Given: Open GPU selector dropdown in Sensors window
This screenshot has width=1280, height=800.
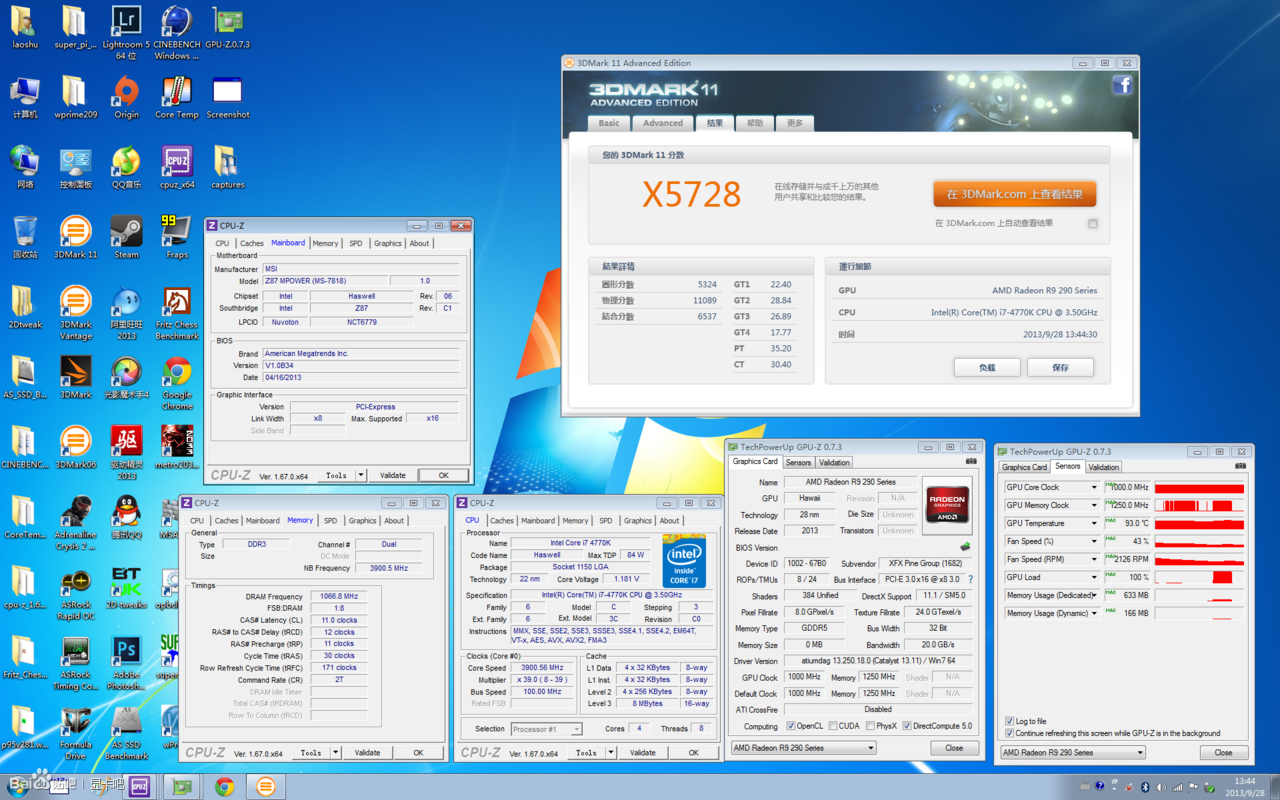Looking at the screenshot, I should 1073,753.
